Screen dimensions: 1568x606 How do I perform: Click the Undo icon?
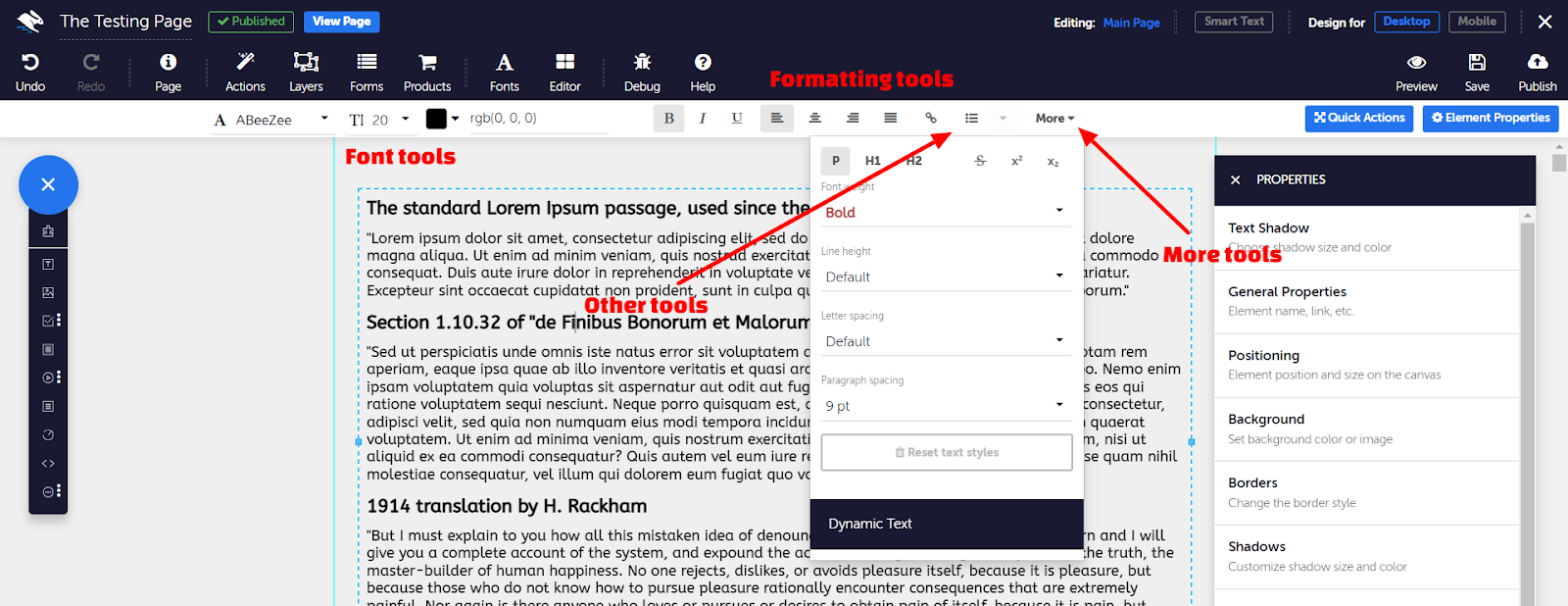(30, 63)
